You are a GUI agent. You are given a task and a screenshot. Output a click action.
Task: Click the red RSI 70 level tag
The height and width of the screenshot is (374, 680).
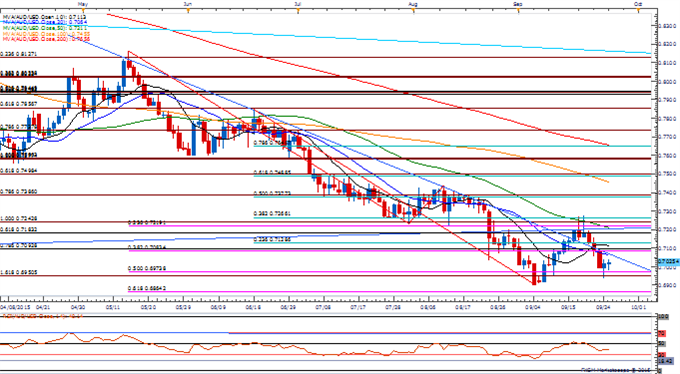pos(662,333)
